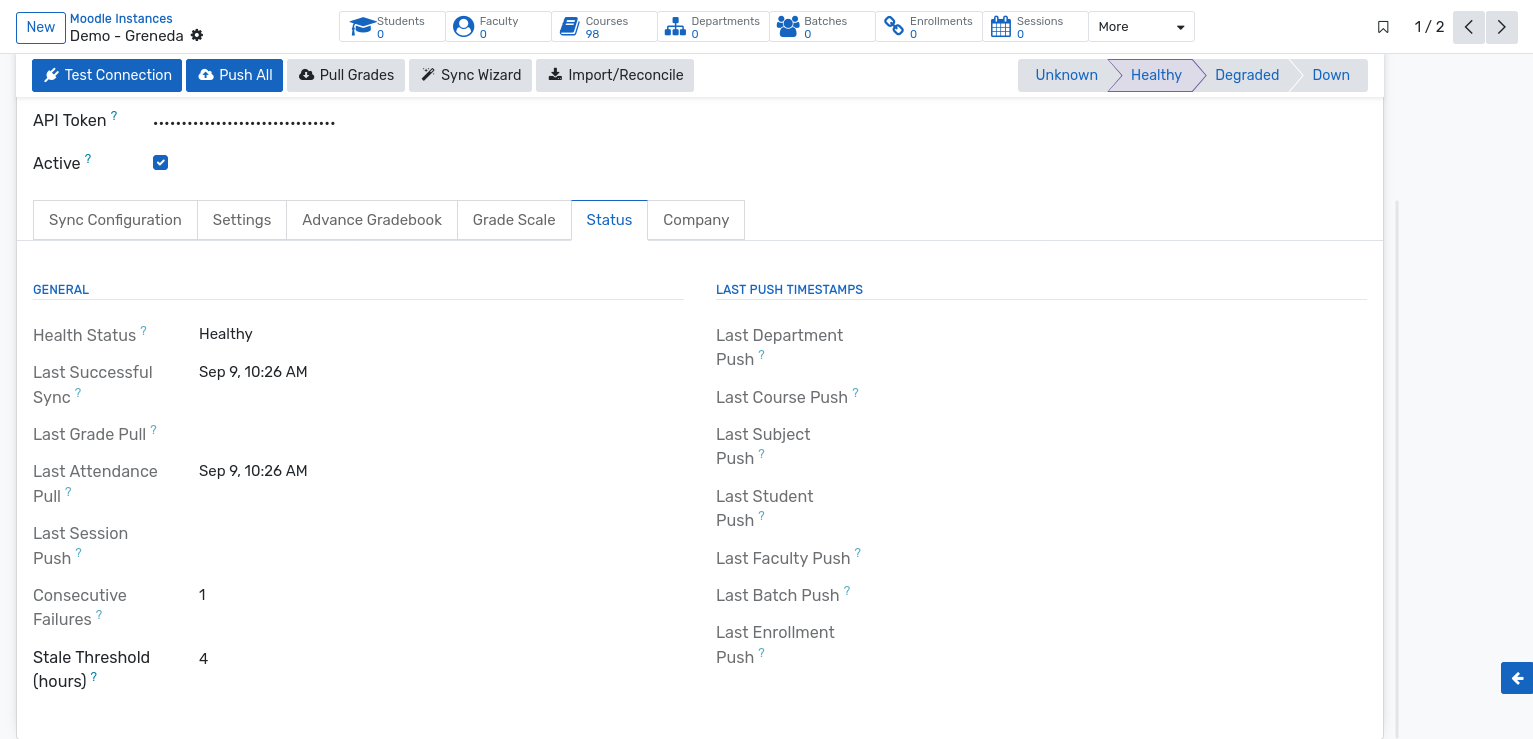The image size is (1533, 739).
Task: Go to the previous record arrow
Action: tap(1468, 27)
